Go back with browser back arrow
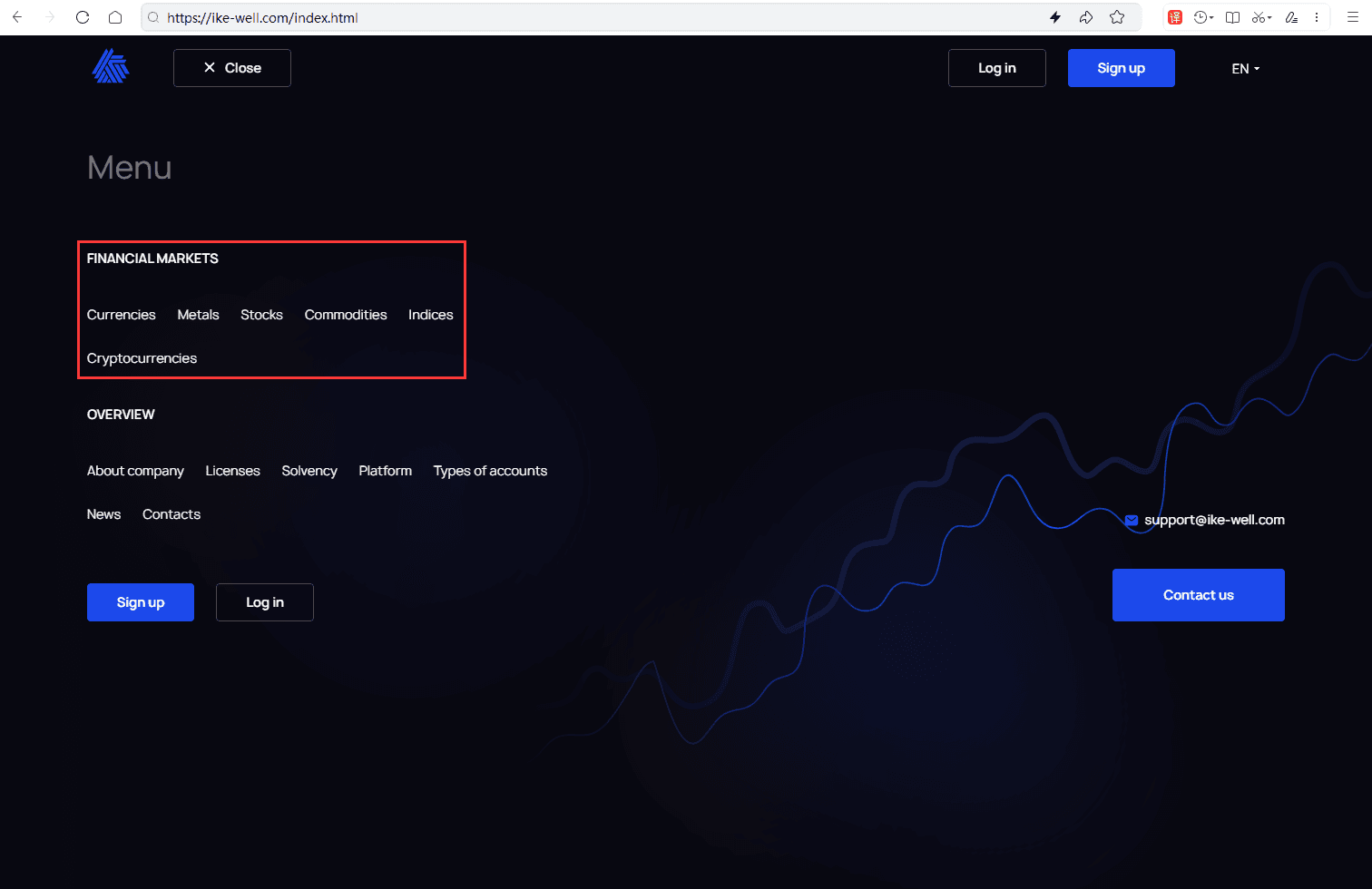 pyautogui.click(x=17, y=17)
